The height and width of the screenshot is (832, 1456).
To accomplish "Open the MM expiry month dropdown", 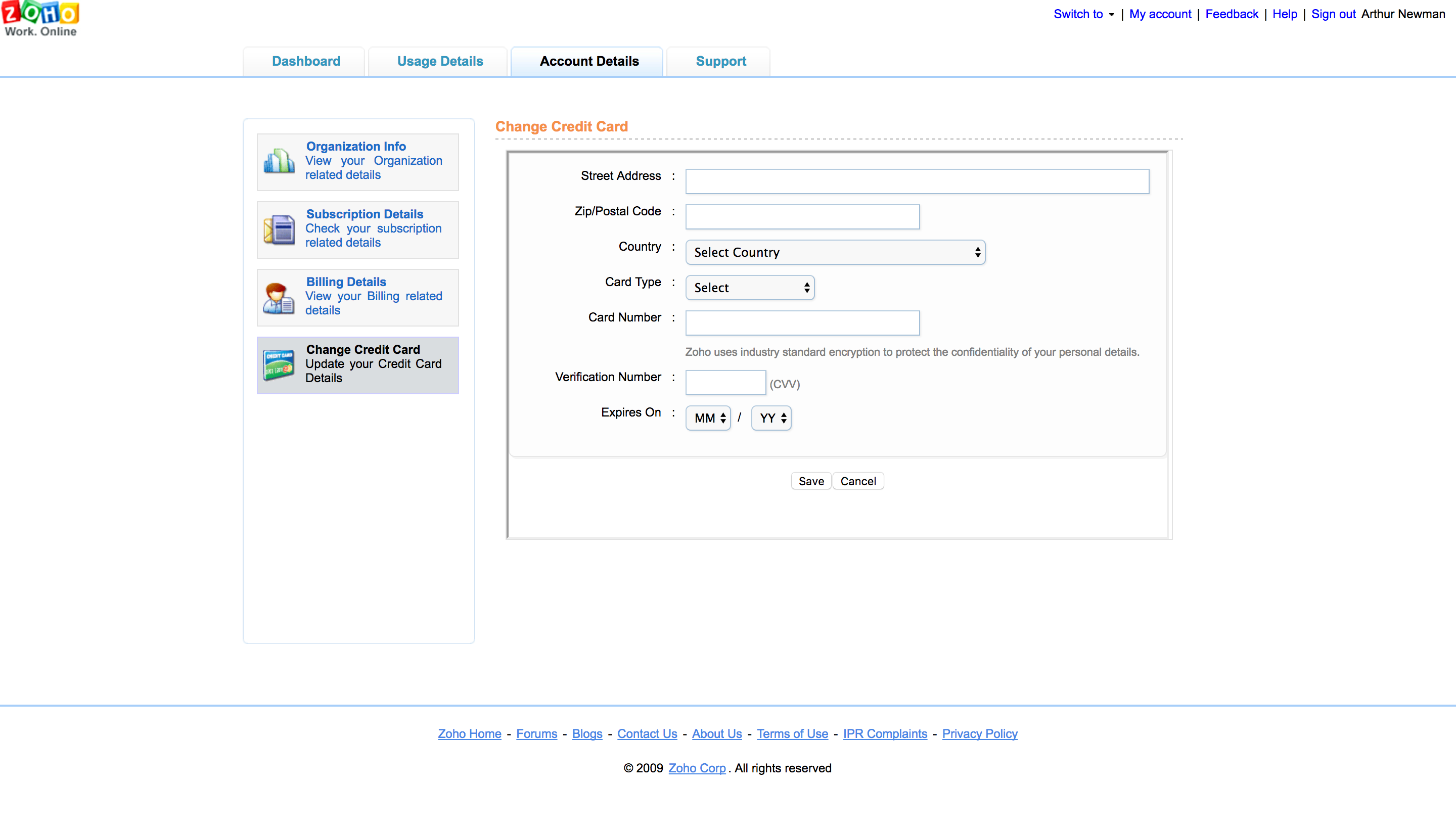I will tap(708, 418).
